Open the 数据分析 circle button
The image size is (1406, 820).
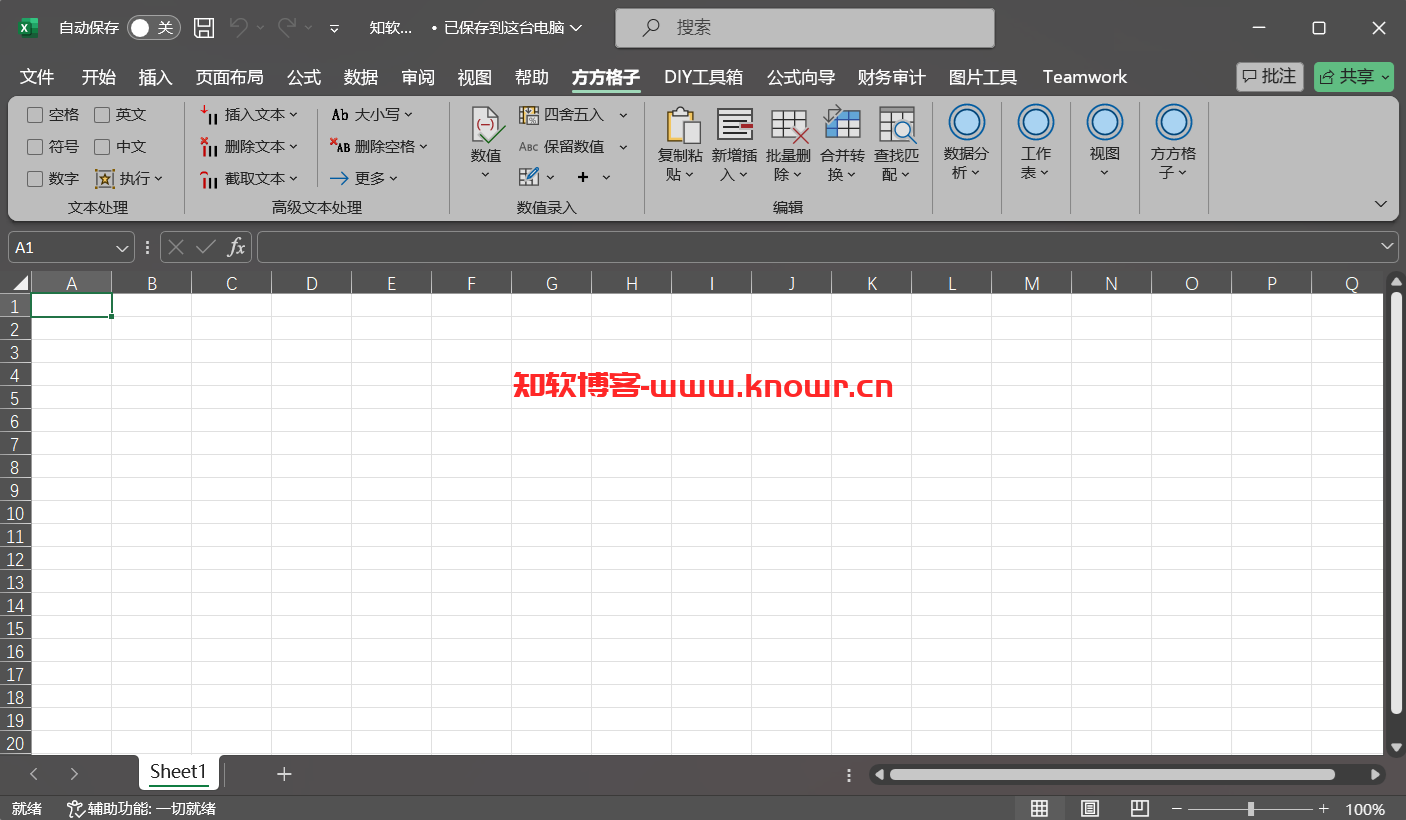pyautogui.click(x=966, y=143)
